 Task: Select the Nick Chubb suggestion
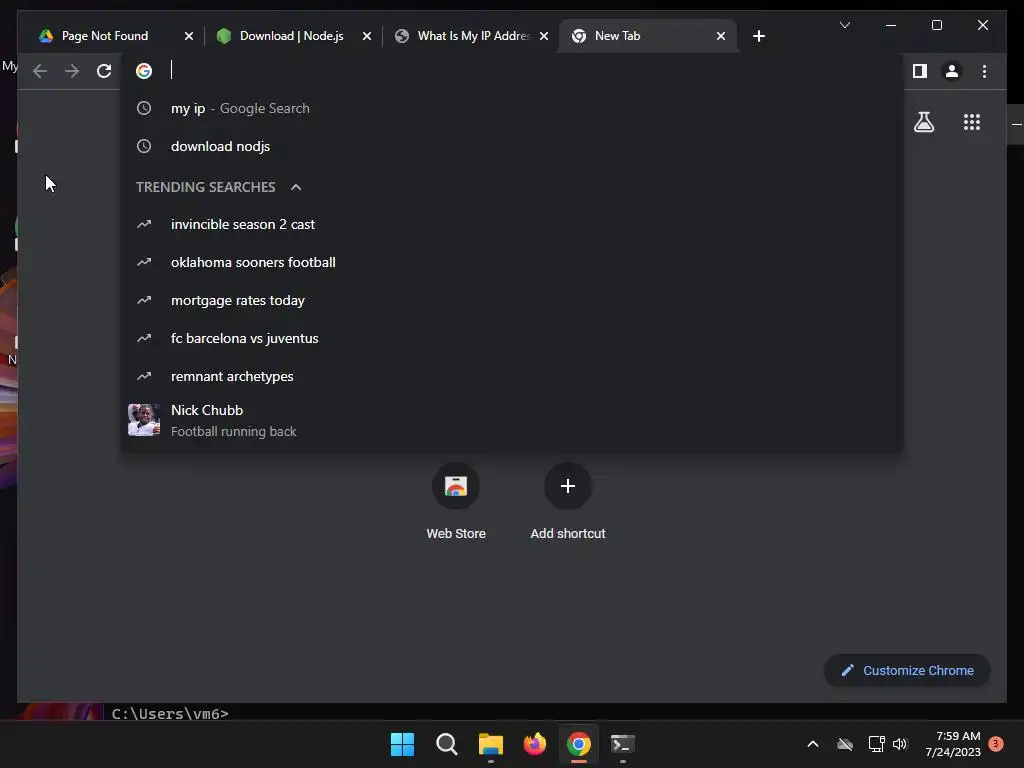point(512,420)
